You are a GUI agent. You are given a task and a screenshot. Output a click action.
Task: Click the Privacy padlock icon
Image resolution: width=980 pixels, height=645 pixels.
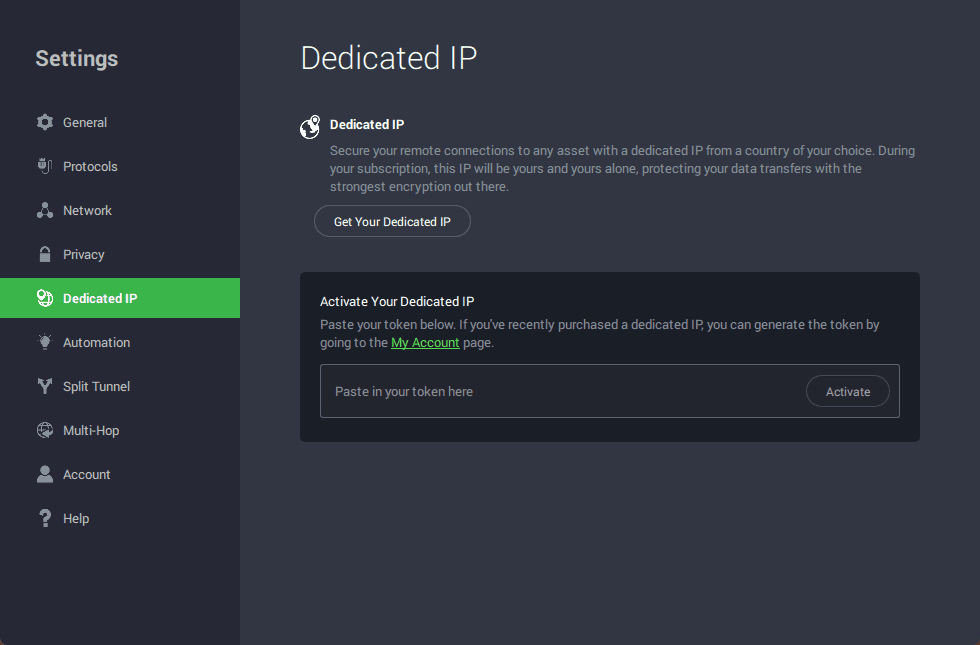click(x=44, y=254)
